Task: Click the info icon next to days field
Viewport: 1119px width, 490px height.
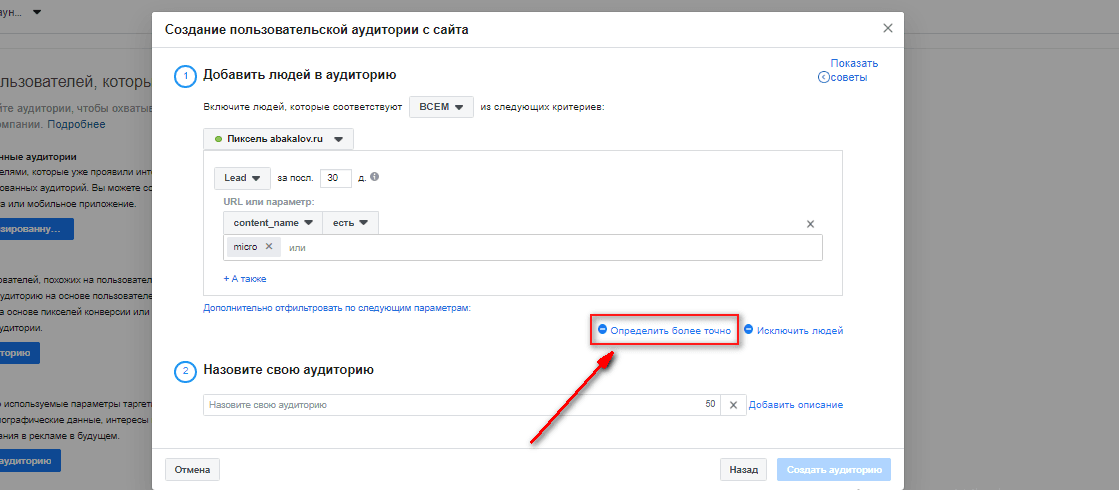Action: (375, 176)
